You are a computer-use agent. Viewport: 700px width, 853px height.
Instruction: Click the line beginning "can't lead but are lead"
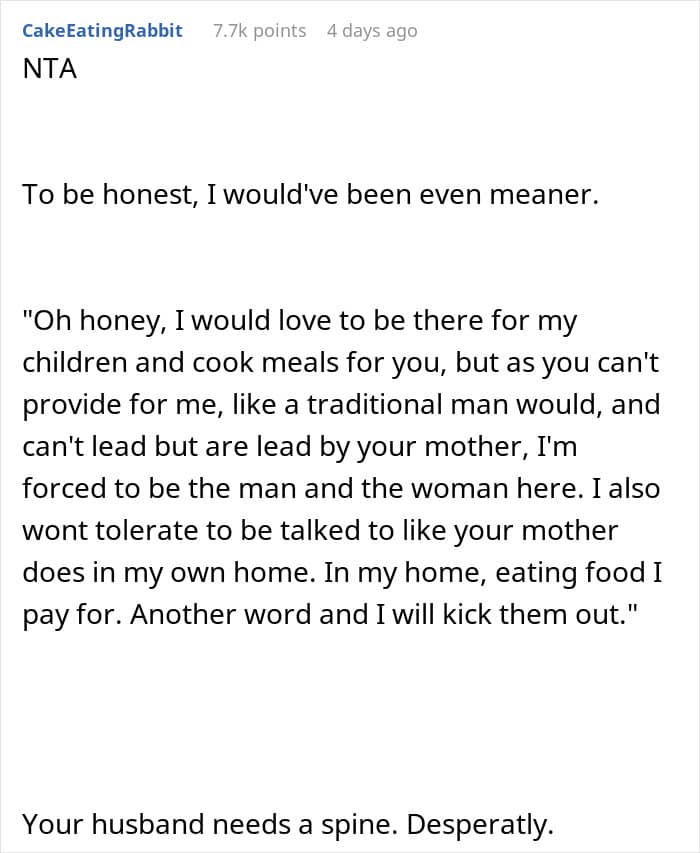click(300, 447)
